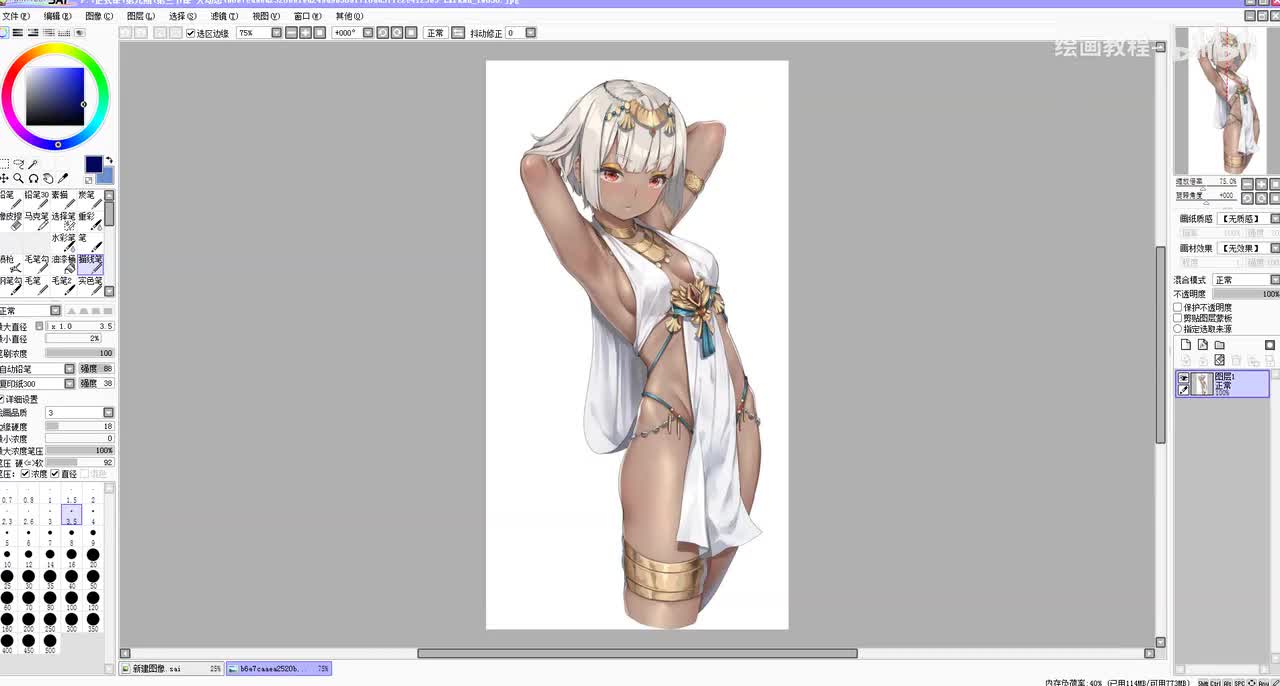Choose the 马克笔 brush
1280x686 pixels.
(x=37, y=221)
